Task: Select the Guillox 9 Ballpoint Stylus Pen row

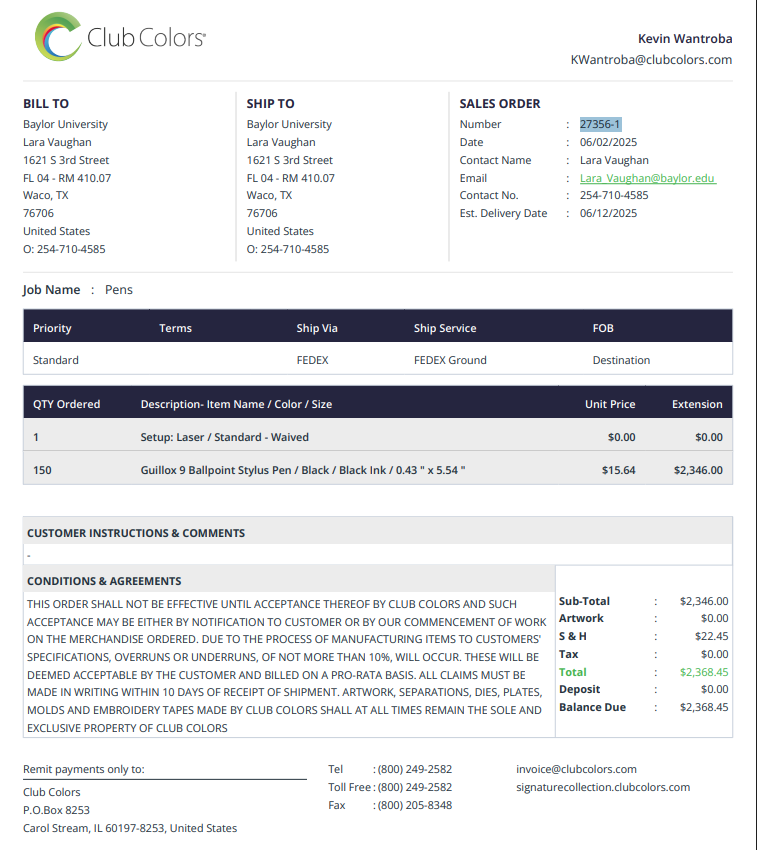Action: [377, 470]
